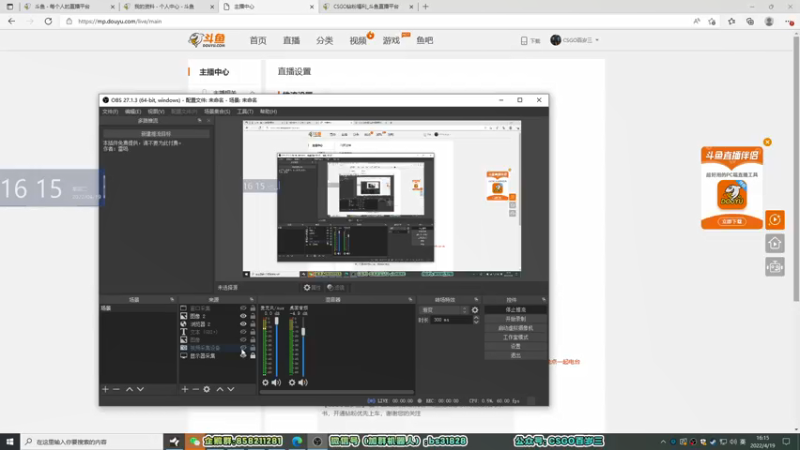The image size is (800, 450).
Task: Add a new source with the plus icon
Action: pyautogui.click(x=185, y=389)
